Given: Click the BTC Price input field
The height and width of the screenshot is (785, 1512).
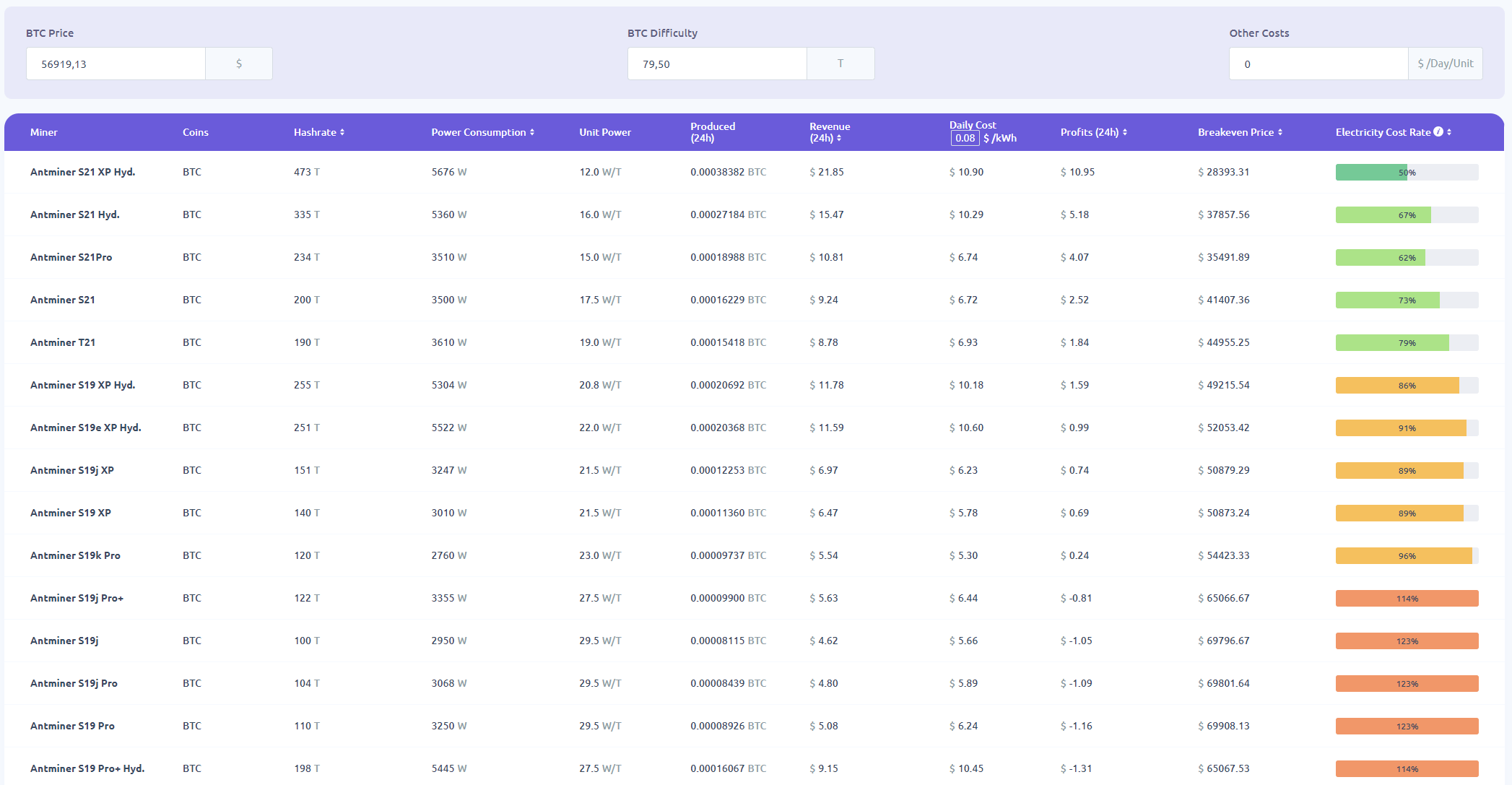Looking at the screenshot, I should (116, 64).
